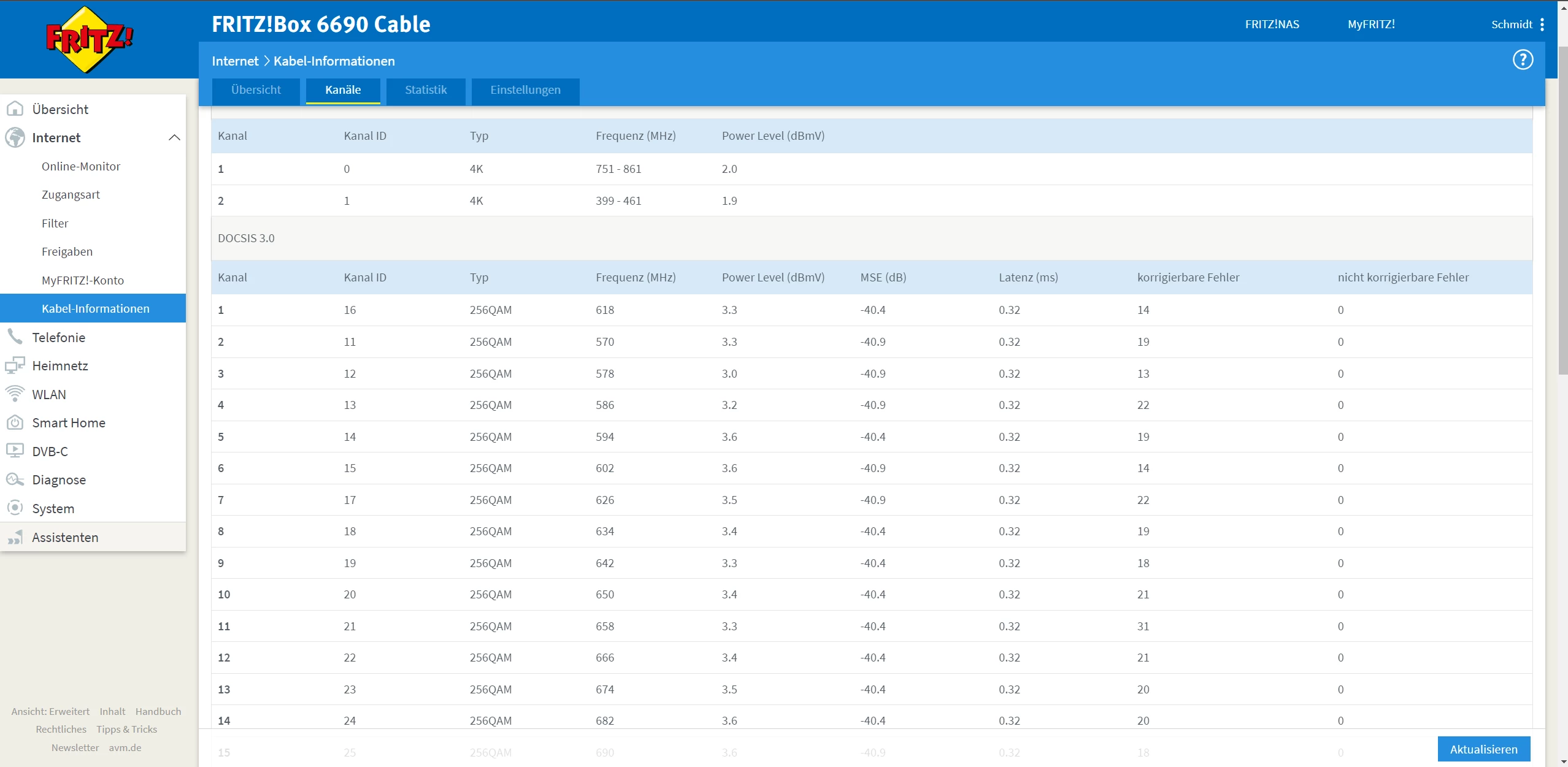Click the Diagnose icon in sidebar
The width and height of the screenshot is (1568, 767).
[x=15, y=479]
